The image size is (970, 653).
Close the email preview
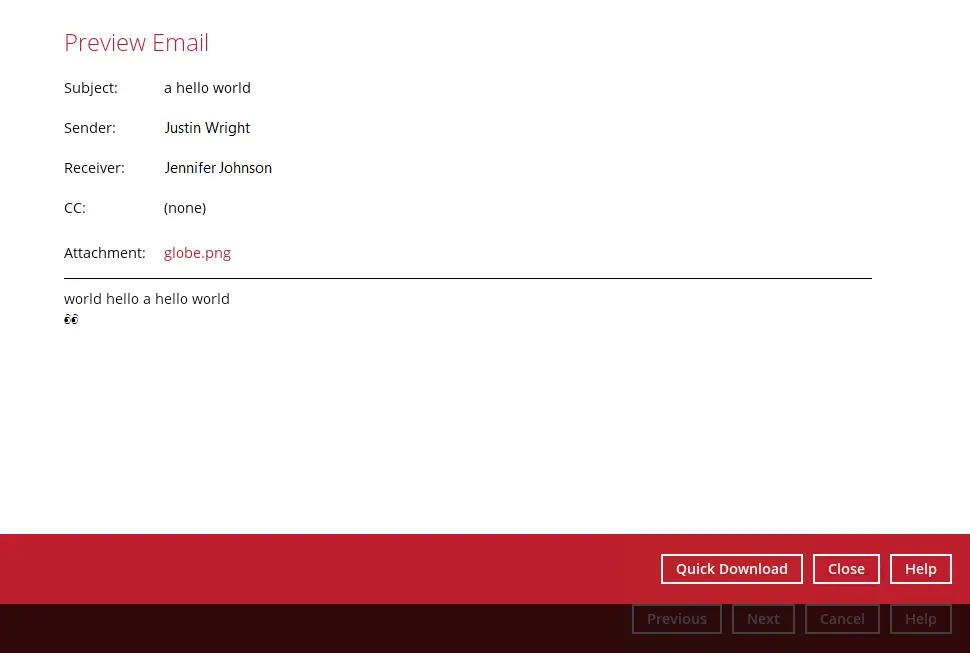(x=846, y=568)
